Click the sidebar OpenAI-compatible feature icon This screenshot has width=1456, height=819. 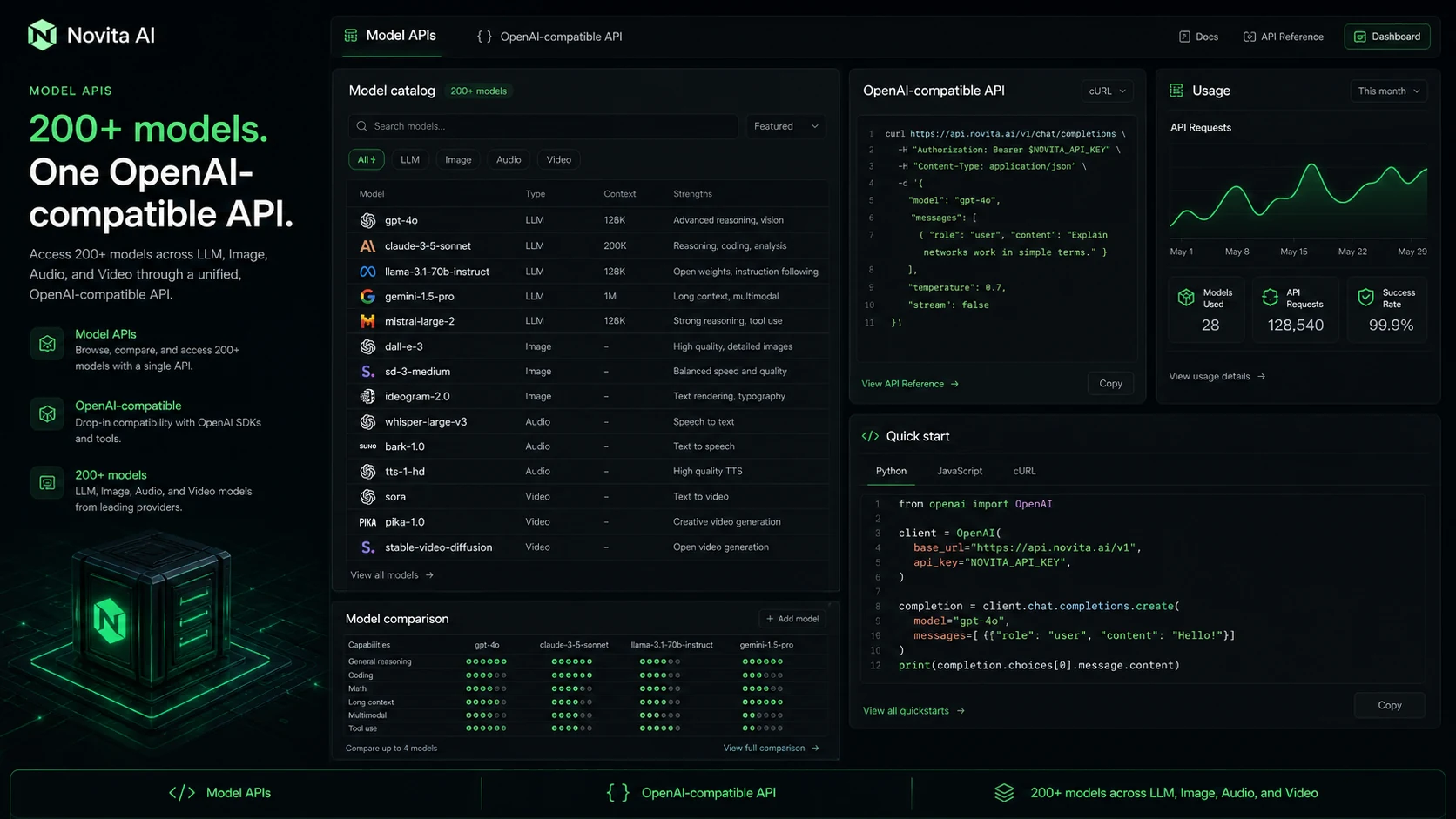(47, 414)
